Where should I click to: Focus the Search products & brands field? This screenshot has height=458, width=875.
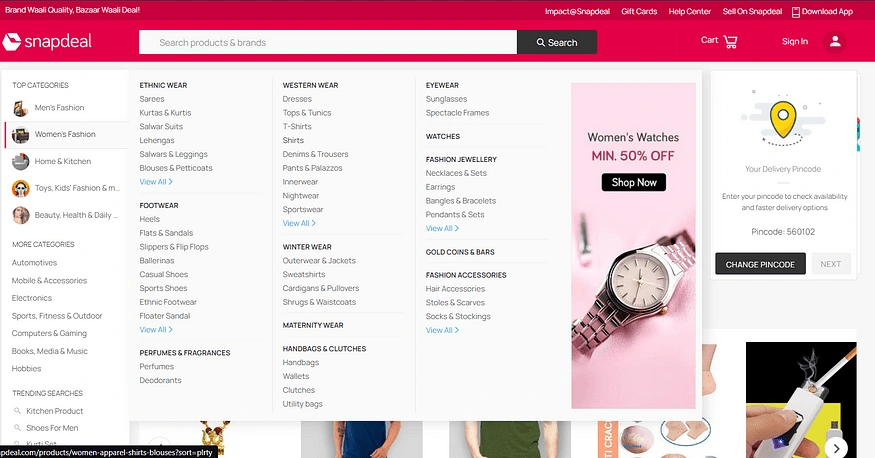pos(328,42)
